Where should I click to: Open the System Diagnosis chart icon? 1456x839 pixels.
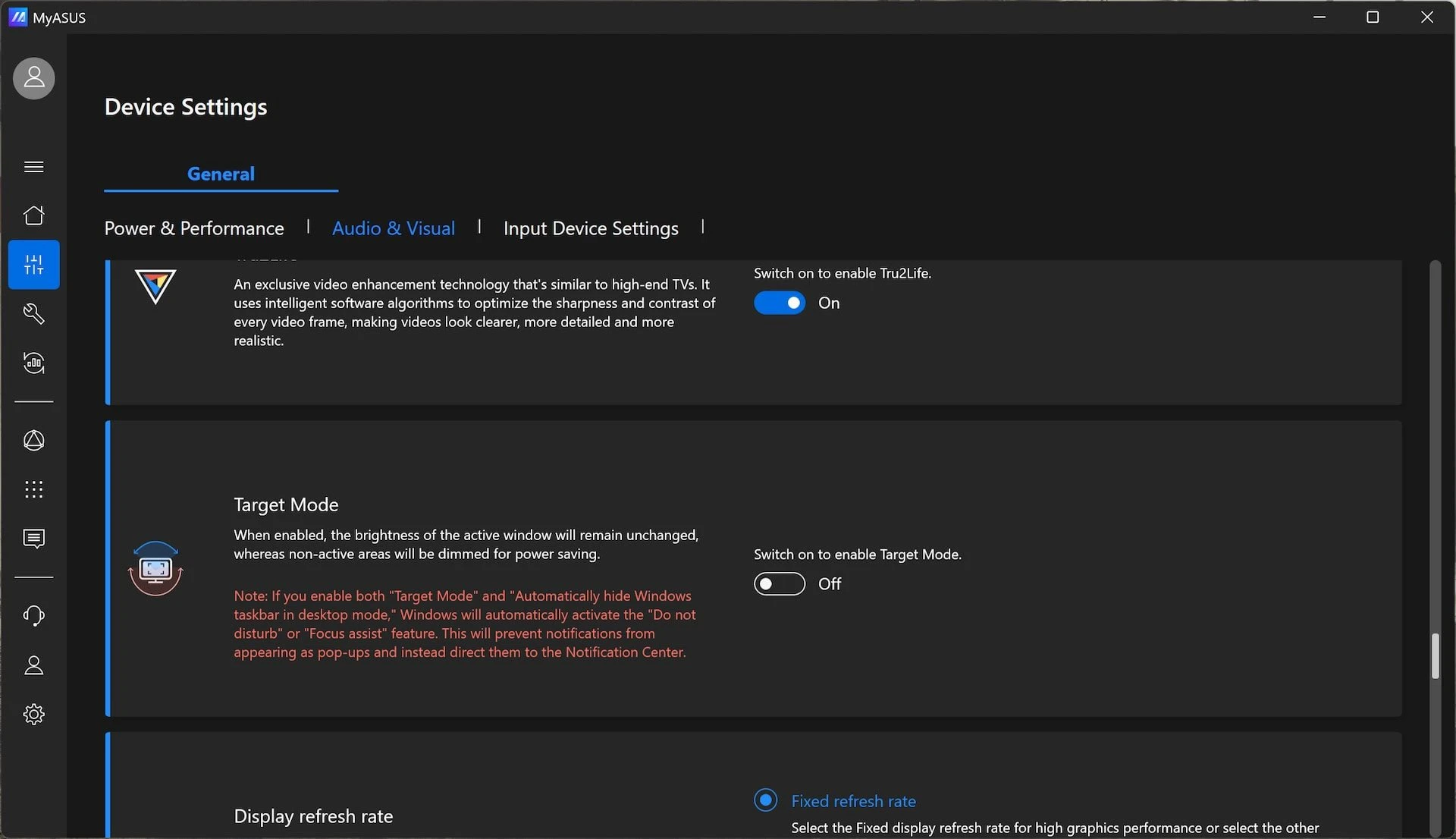coord(33,363)
